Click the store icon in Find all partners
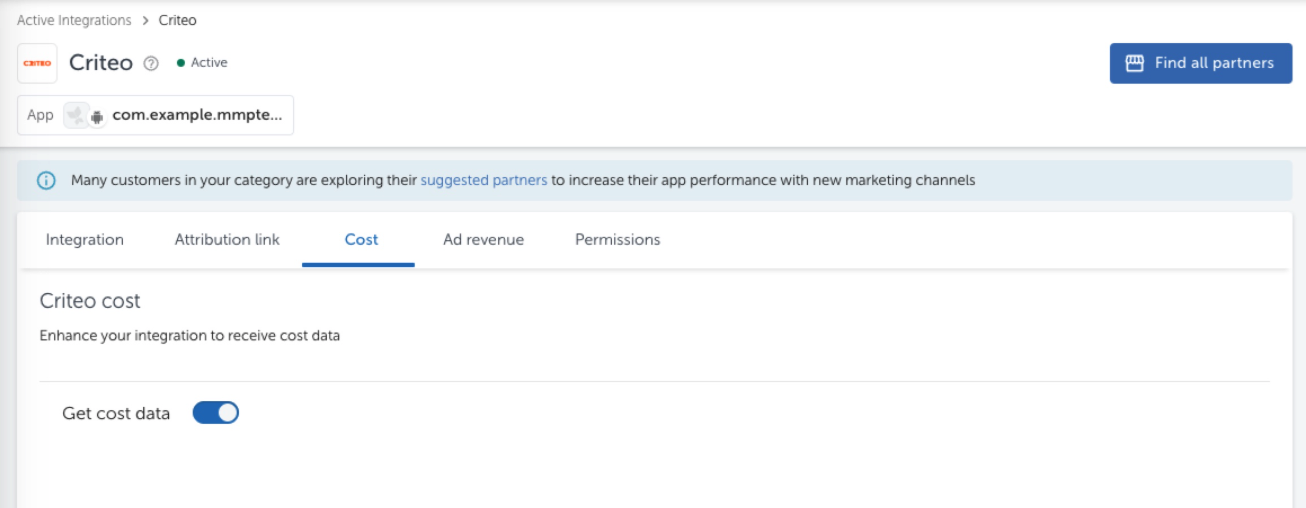This screenshot has width=1306, height=508. coord(1135,63)
